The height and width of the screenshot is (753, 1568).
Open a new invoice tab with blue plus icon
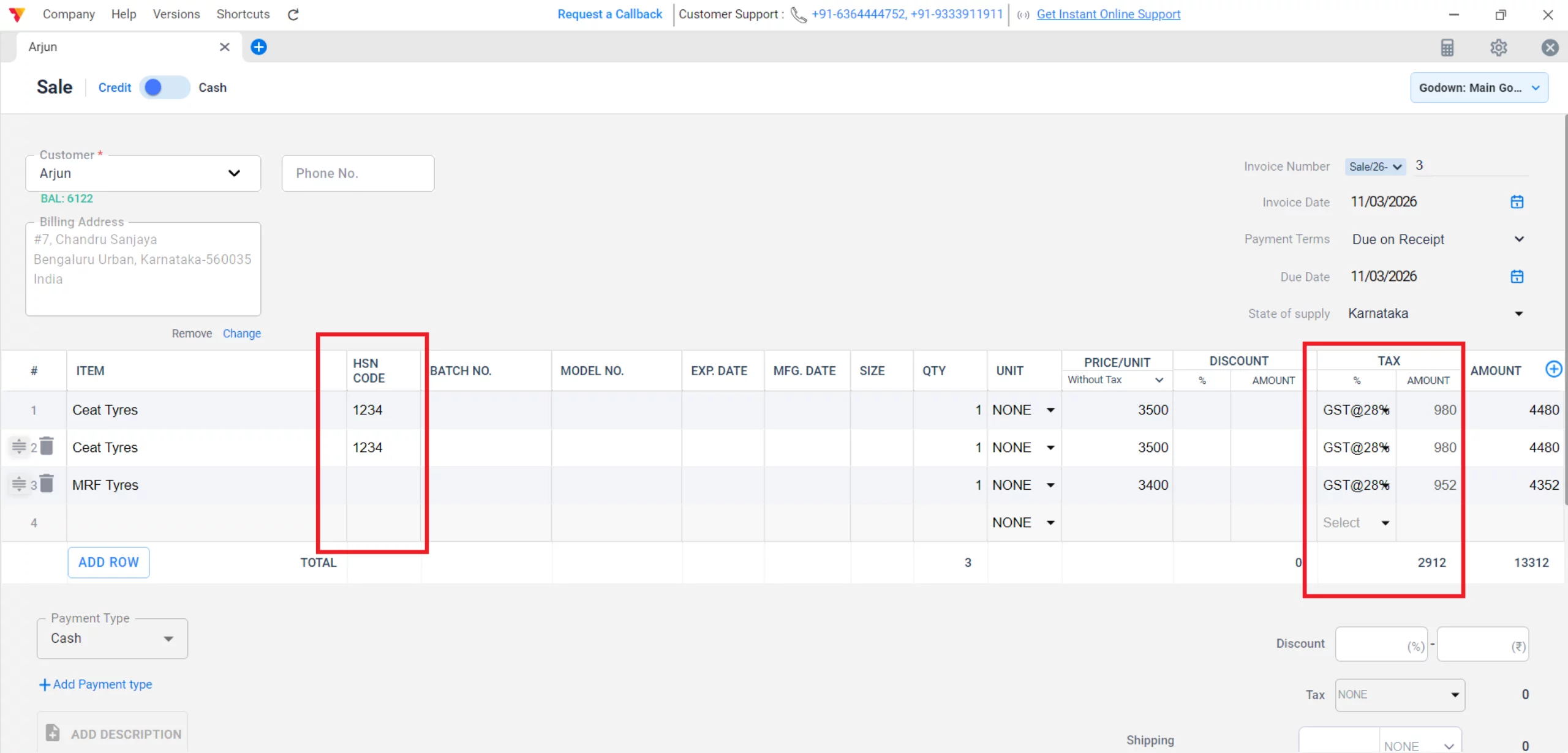click(258, 47)
